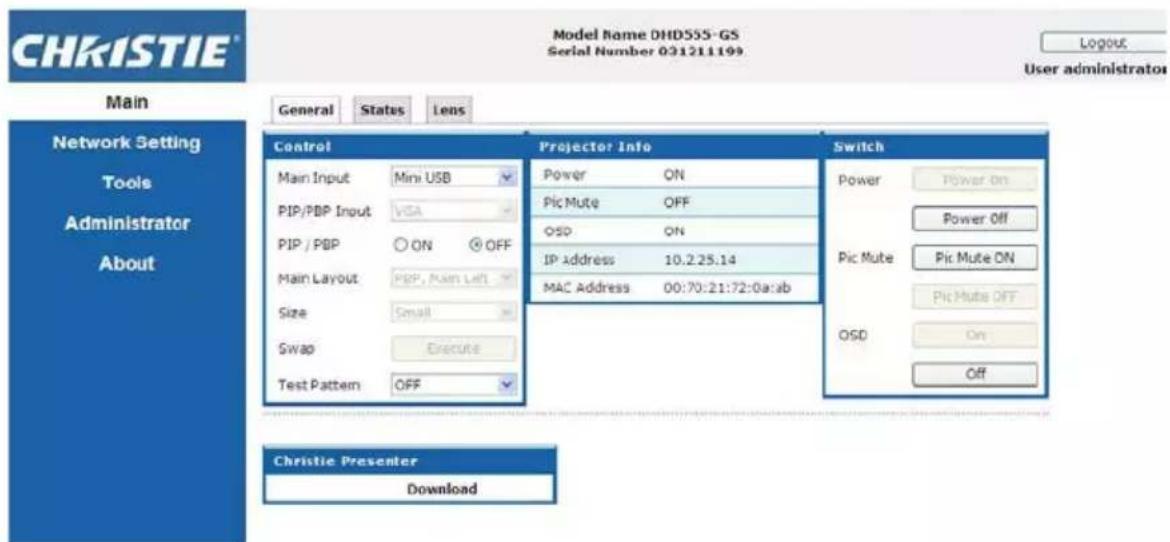The height and width of the screenshot is (542, 1170).
Task: Click the Pic Mute row in Projector Info
Action: (675, 202)
